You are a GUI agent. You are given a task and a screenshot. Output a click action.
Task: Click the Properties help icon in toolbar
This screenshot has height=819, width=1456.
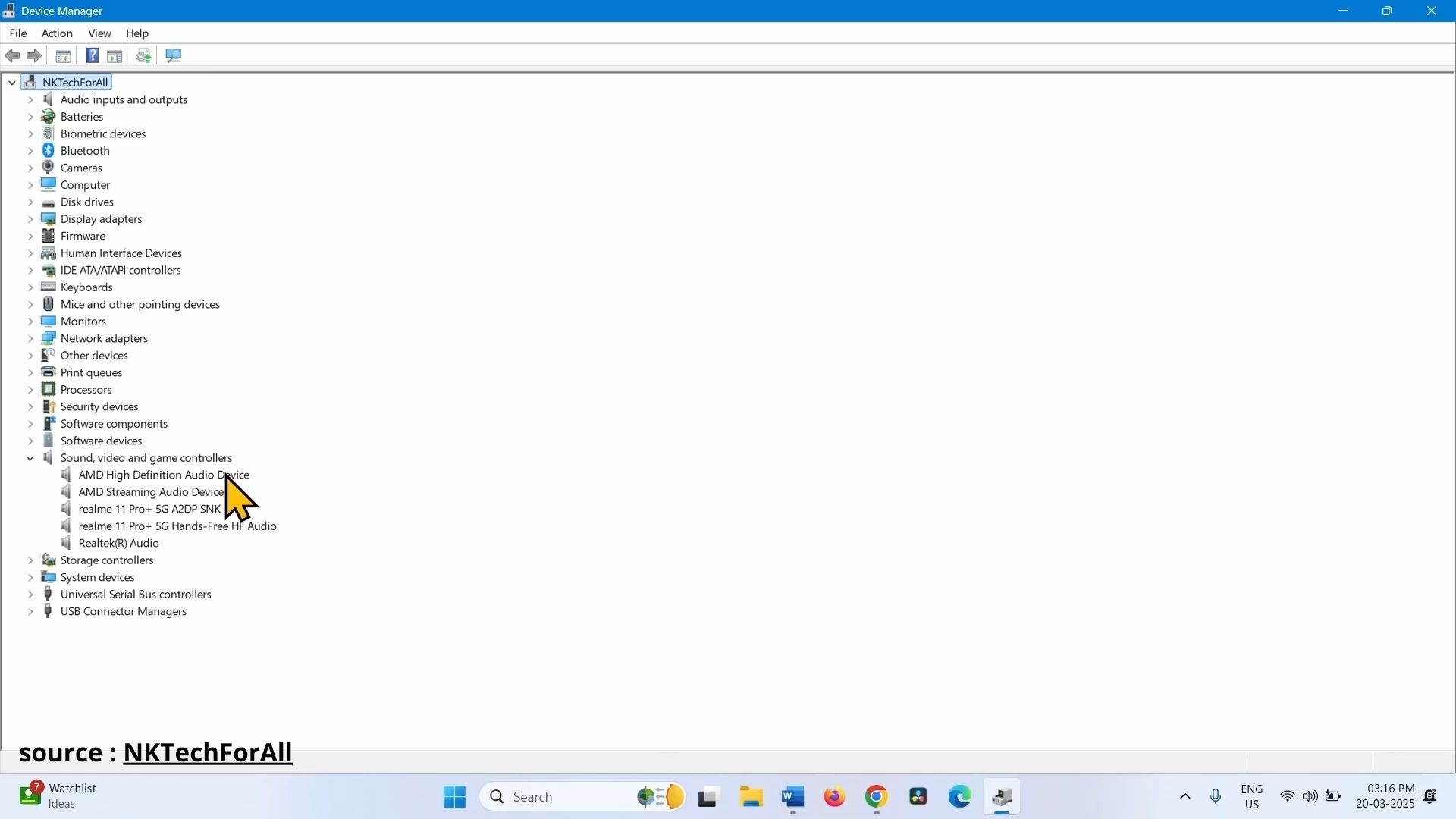(92, 56)
